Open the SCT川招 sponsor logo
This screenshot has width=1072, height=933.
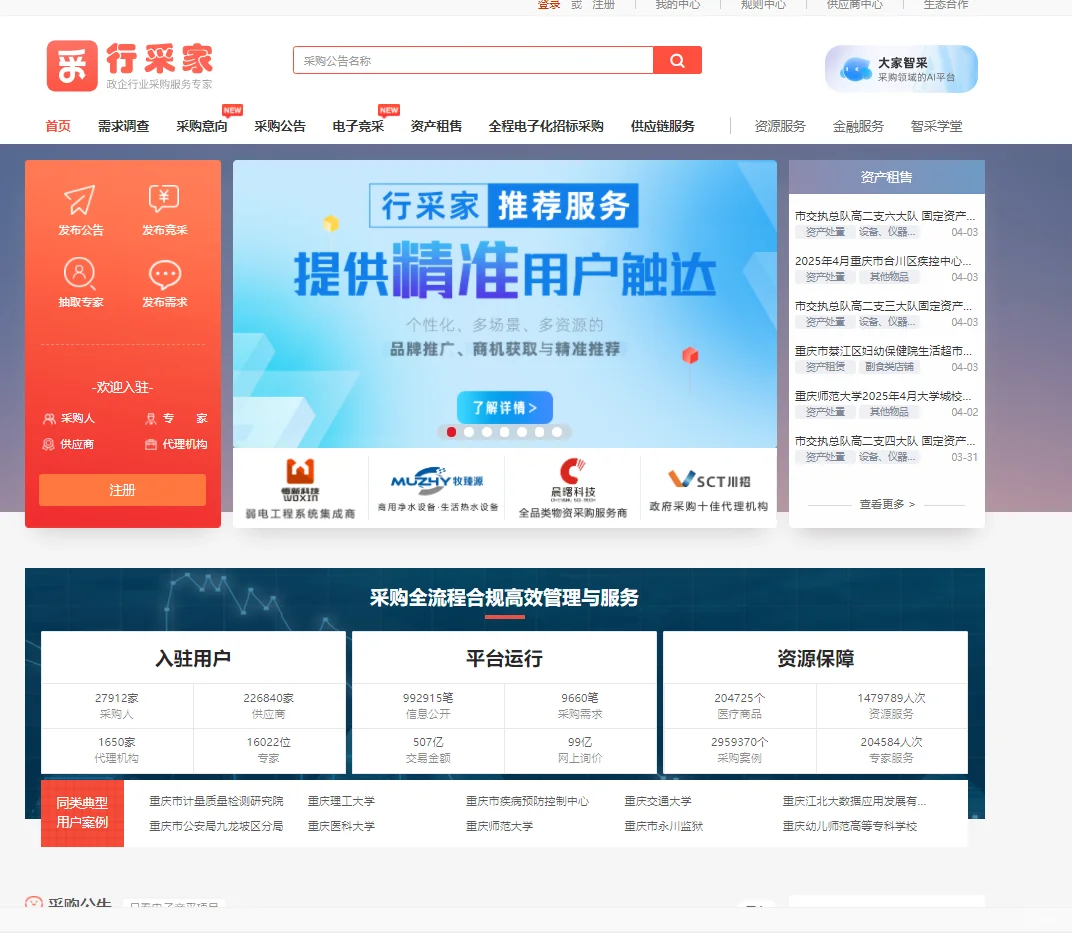click(709, 488)
